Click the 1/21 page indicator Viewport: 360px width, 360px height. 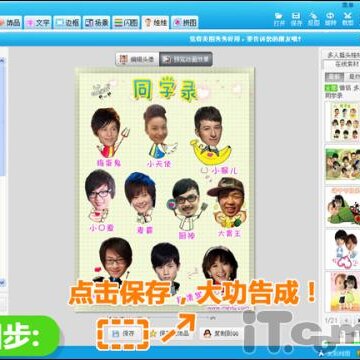(x=332, y=321)
